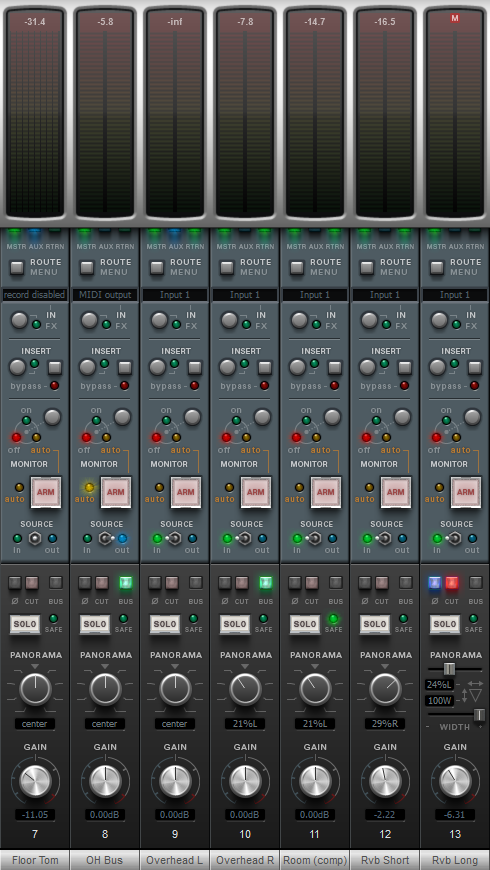This screenshot has width=490, height=870.
Task: Toggle insert bypass LED on Overhead R
Action: click(x=264, y=386)
